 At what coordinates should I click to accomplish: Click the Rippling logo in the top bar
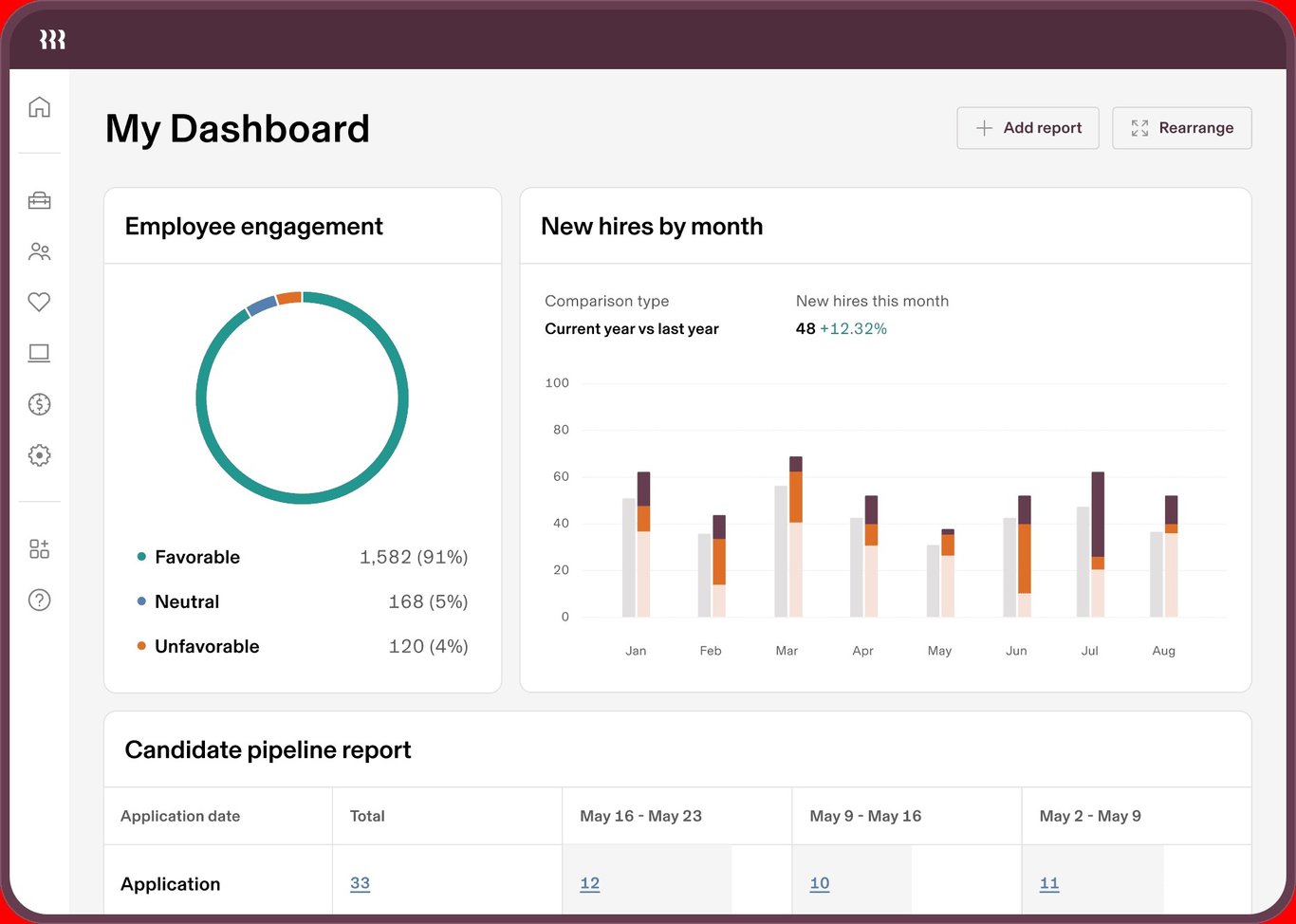[53, 39]
